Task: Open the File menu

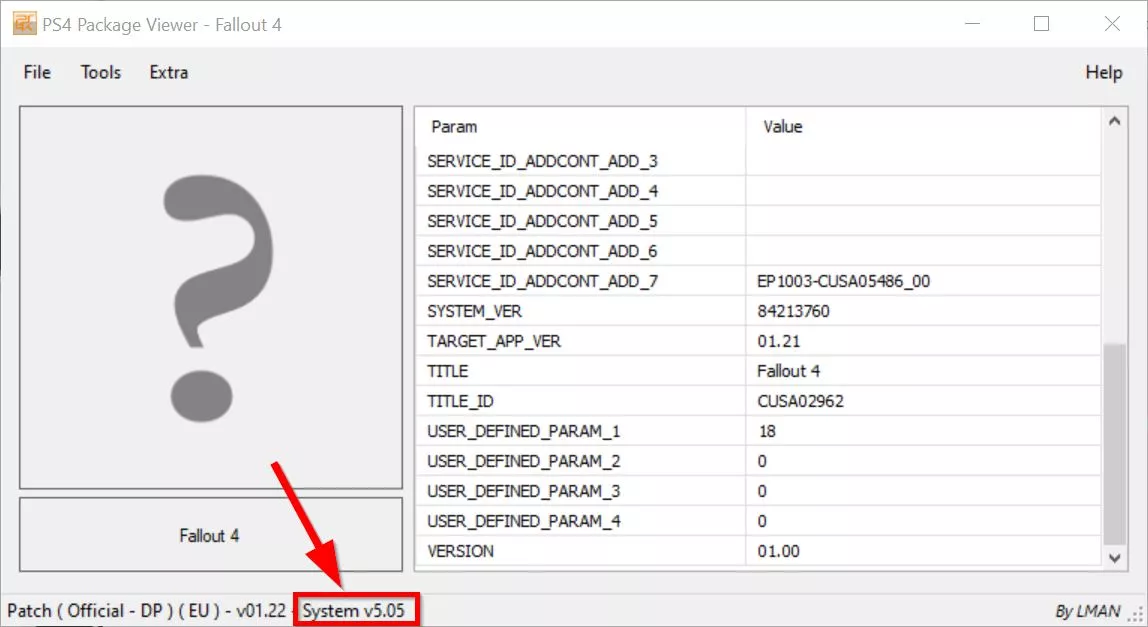Action: [x=37, y=72]
